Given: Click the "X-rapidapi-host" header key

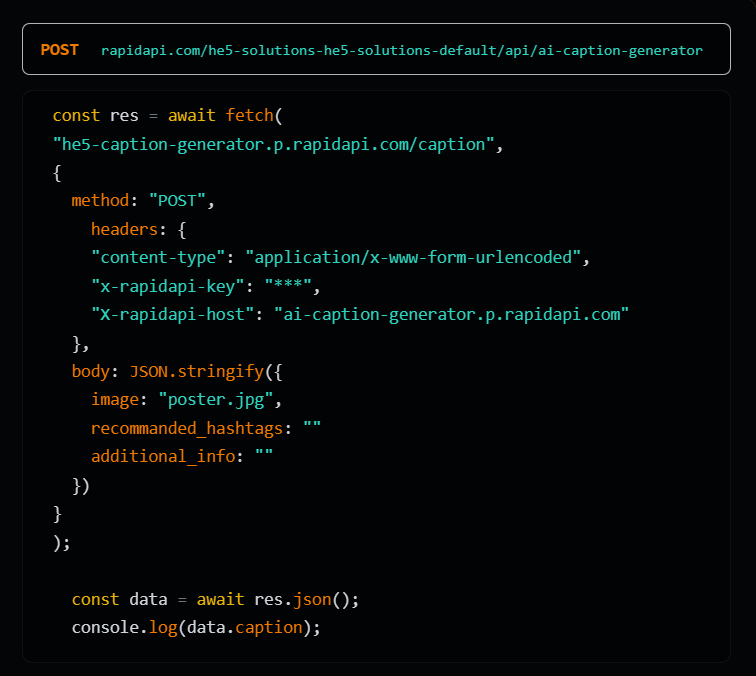Looking at the screenshot, I should coord(173,314).
